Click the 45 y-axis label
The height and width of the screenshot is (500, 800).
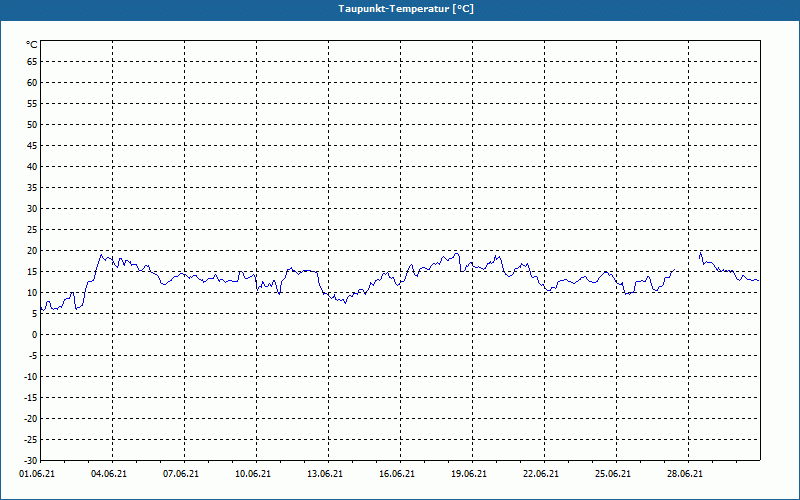click(x=32, y=146)
